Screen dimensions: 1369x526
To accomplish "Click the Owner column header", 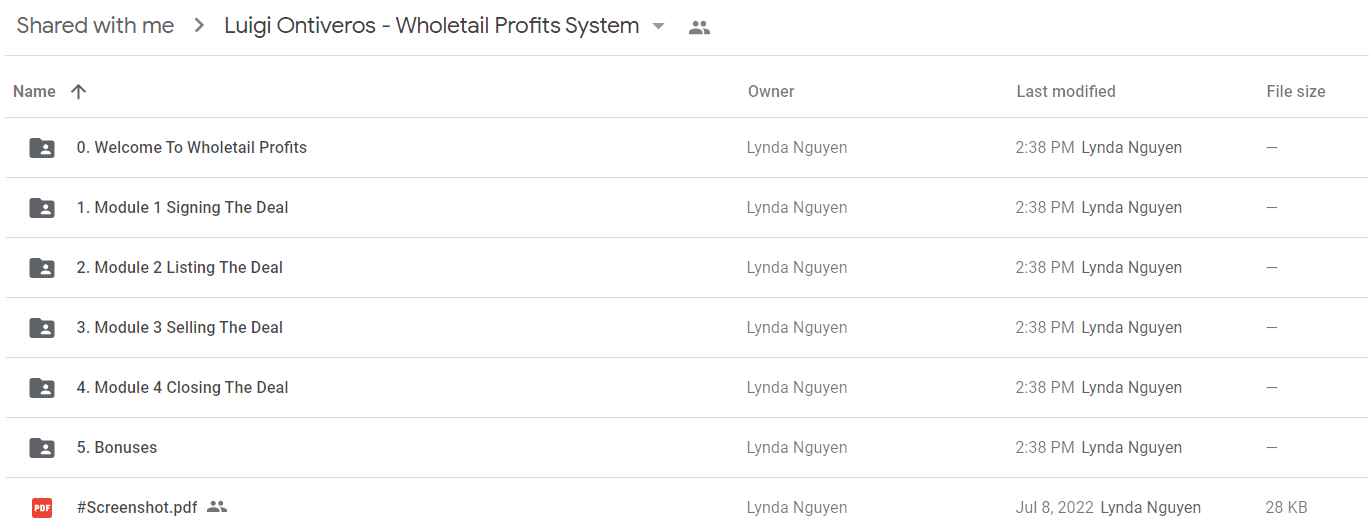I will tap(771, 91).
